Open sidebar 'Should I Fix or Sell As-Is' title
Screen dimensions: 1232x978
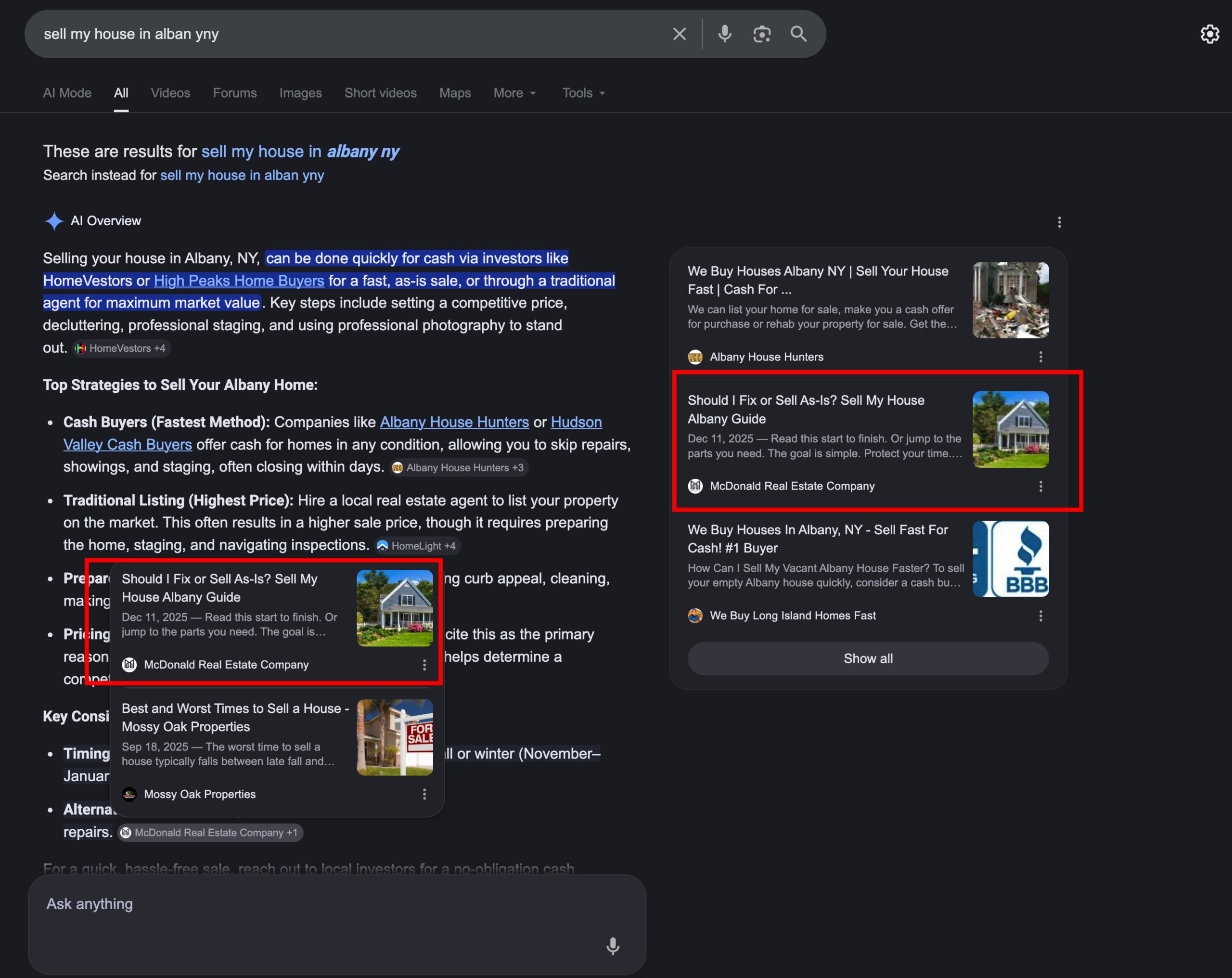coord(806,410)
